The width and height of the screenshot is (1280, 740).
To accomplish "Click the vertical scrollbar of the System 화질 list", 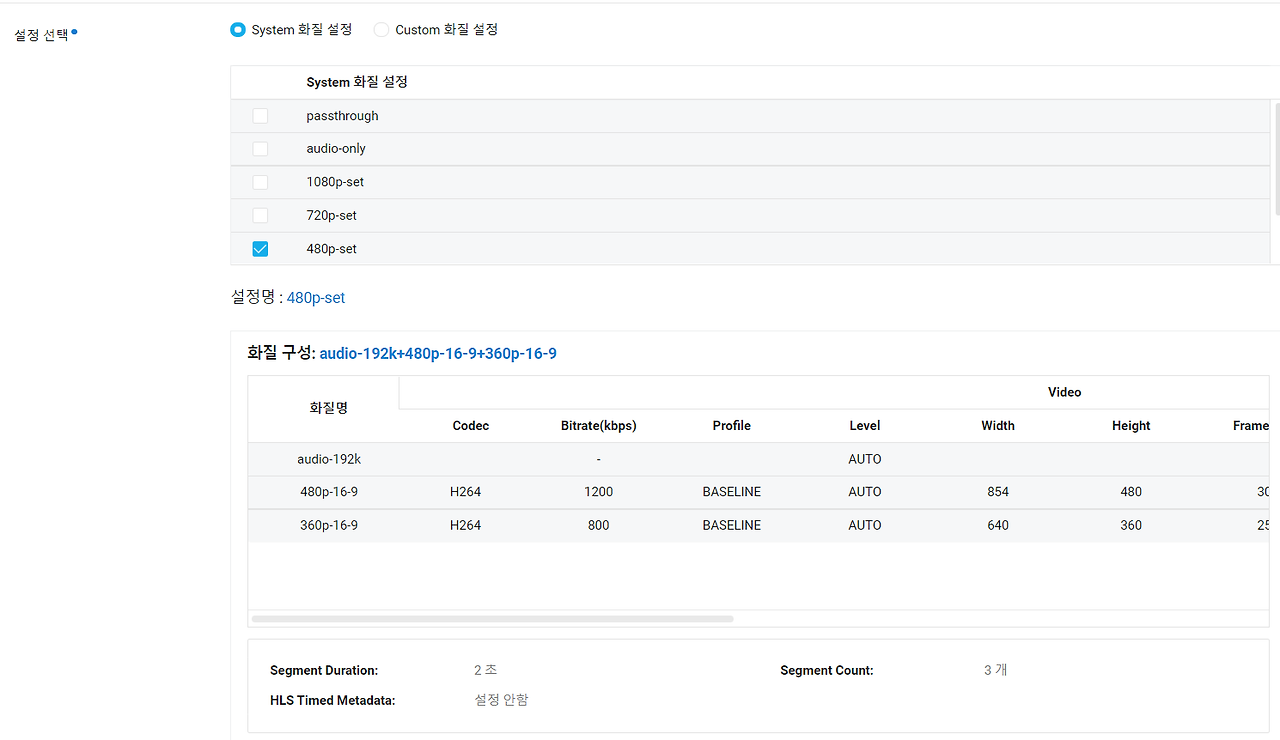I will click(x=1276, y=157).
